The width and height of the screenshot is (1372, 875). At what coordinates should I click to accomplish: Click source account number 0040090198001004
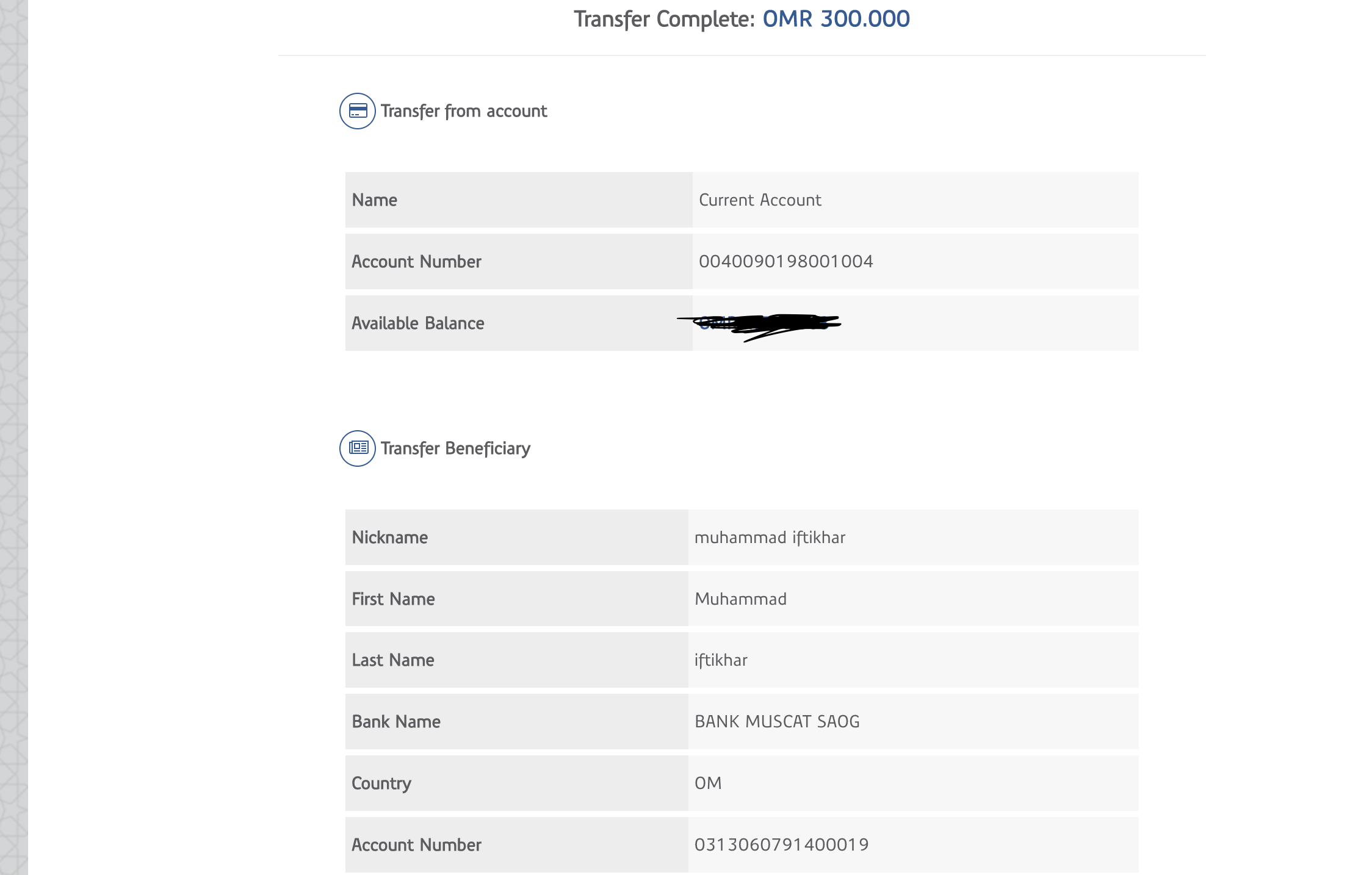tap(785, 262)
